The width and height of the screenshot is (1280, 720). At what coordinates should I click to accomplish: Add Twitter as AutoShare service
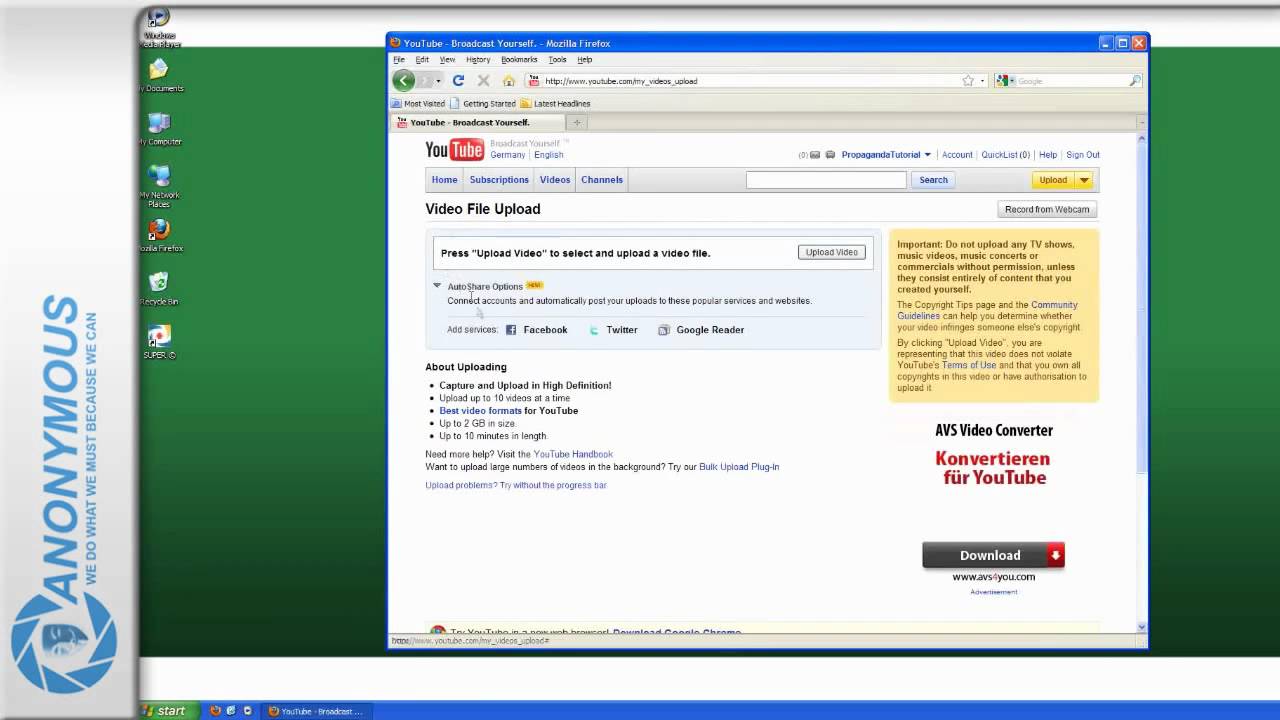(x=613, y=330)
